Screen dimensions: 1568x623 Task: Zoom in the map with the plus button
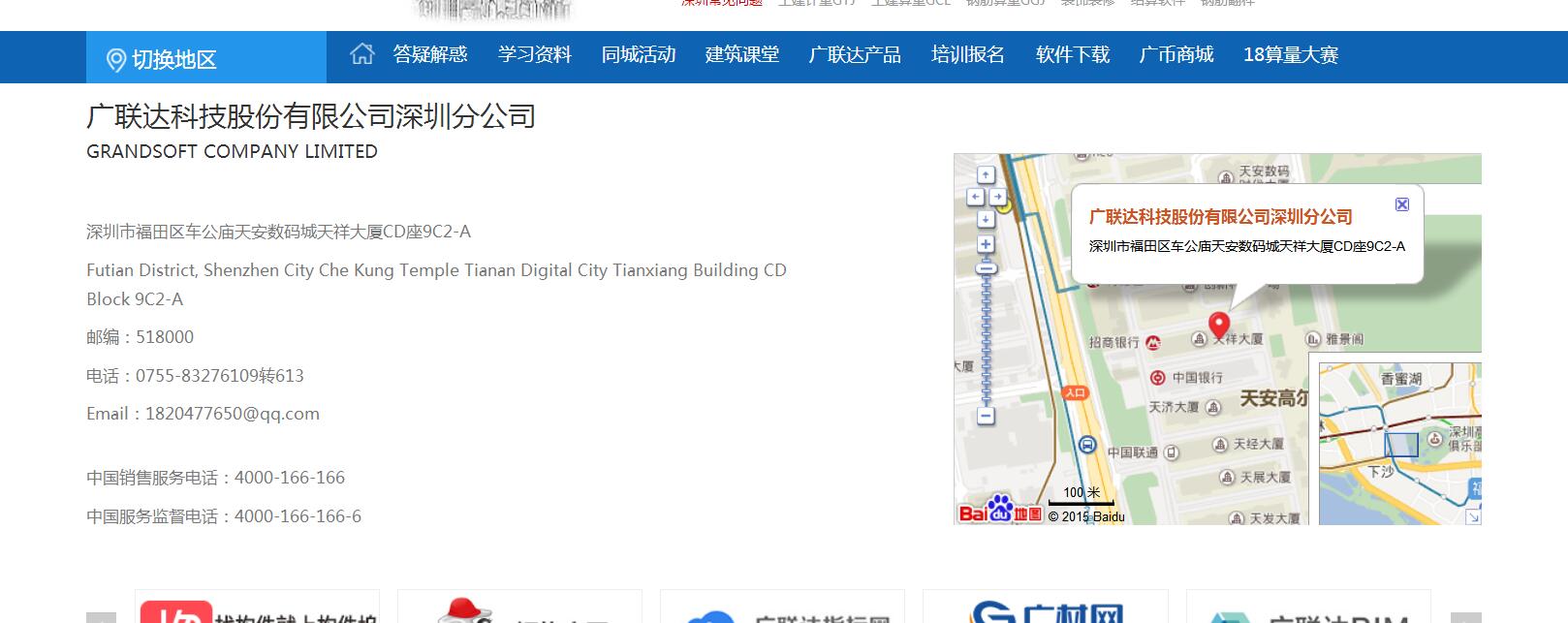pos(986,244)
